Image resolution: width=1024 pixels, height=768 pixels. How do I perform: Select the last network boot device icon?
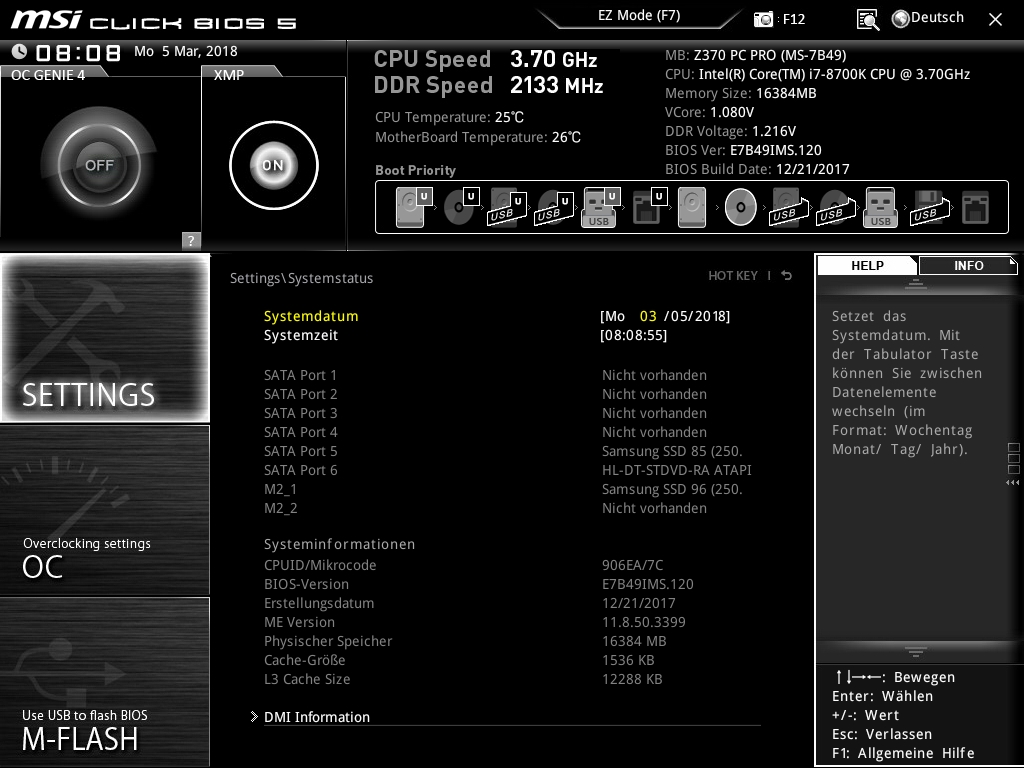click(x=974, y=207)
